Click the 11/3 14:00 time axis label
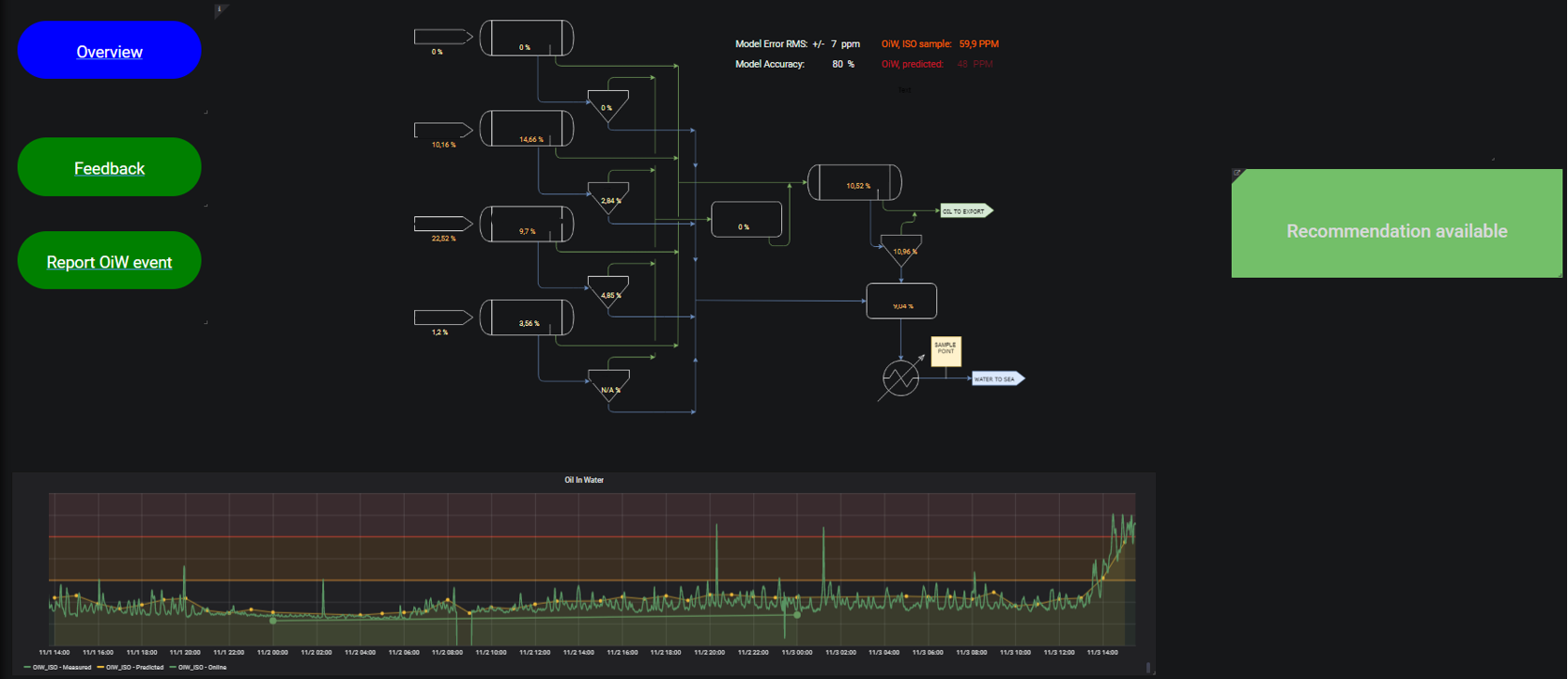The image size is (1568, 679). point(1102,652)
